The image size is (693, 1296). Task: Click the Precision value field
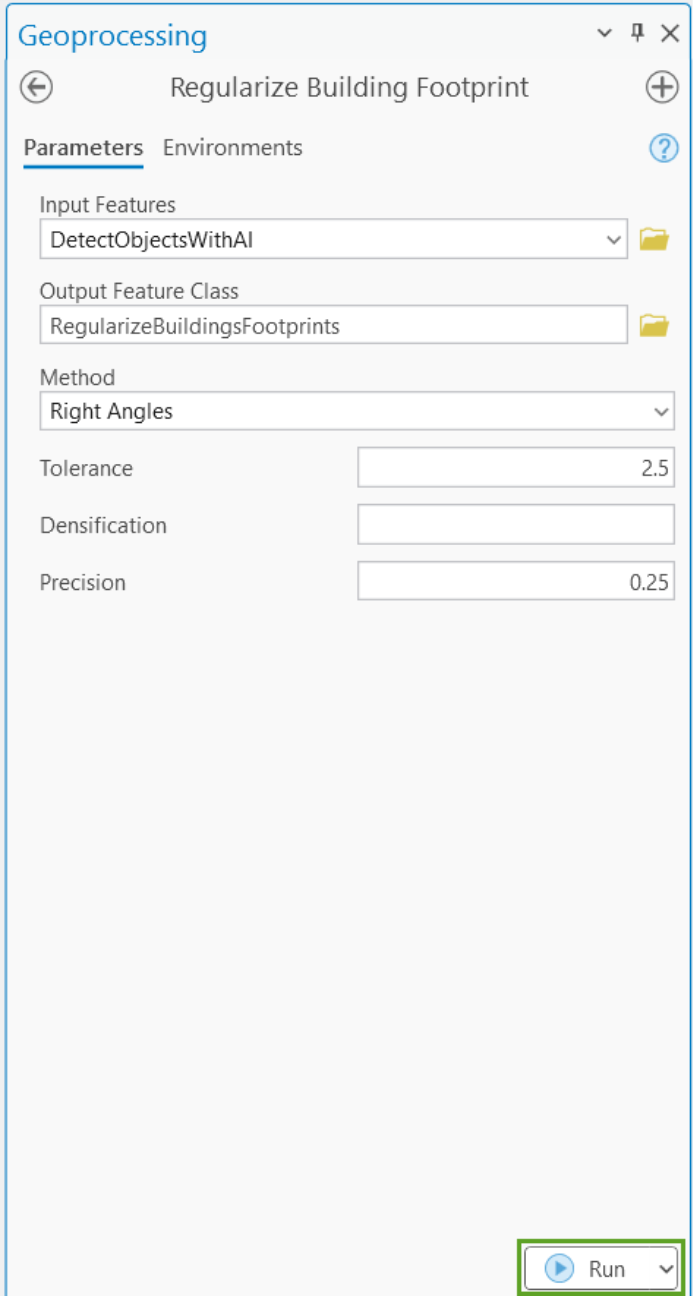point(515,582)
